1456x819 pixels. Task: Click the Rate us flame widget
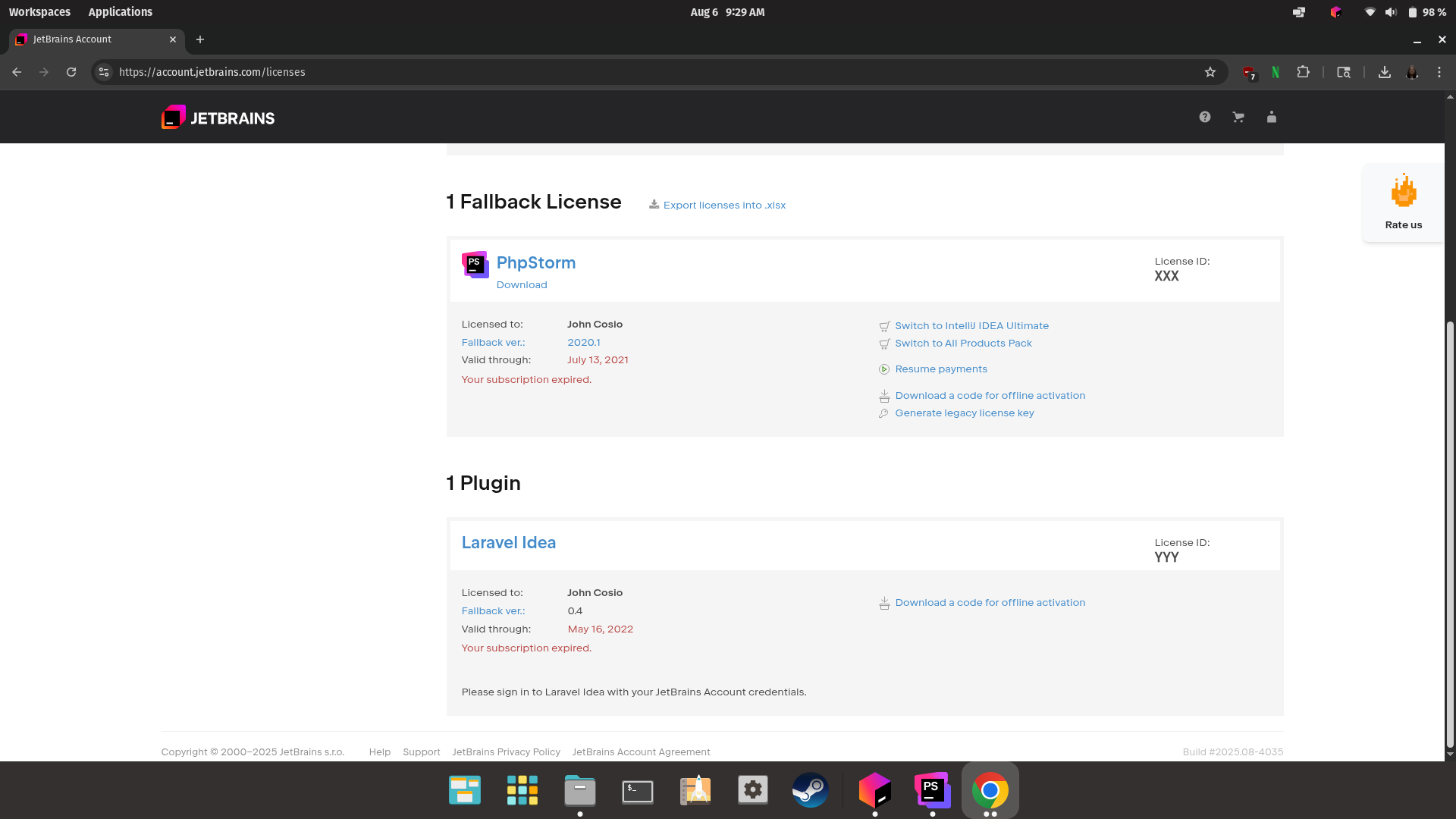(x=1404, y=202)
